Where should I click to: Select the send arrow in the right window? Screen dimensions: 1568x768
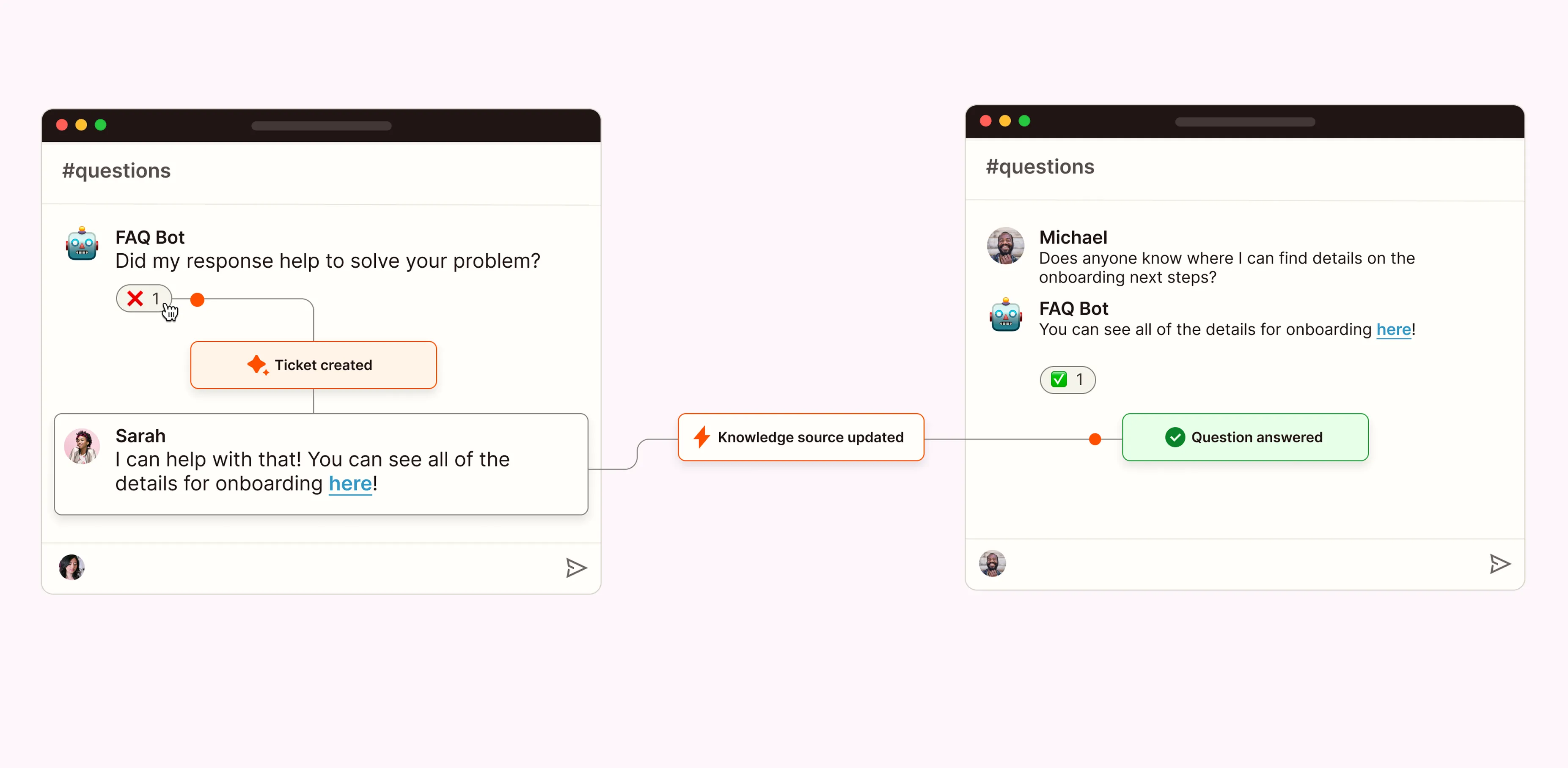tap(1500, 564)
